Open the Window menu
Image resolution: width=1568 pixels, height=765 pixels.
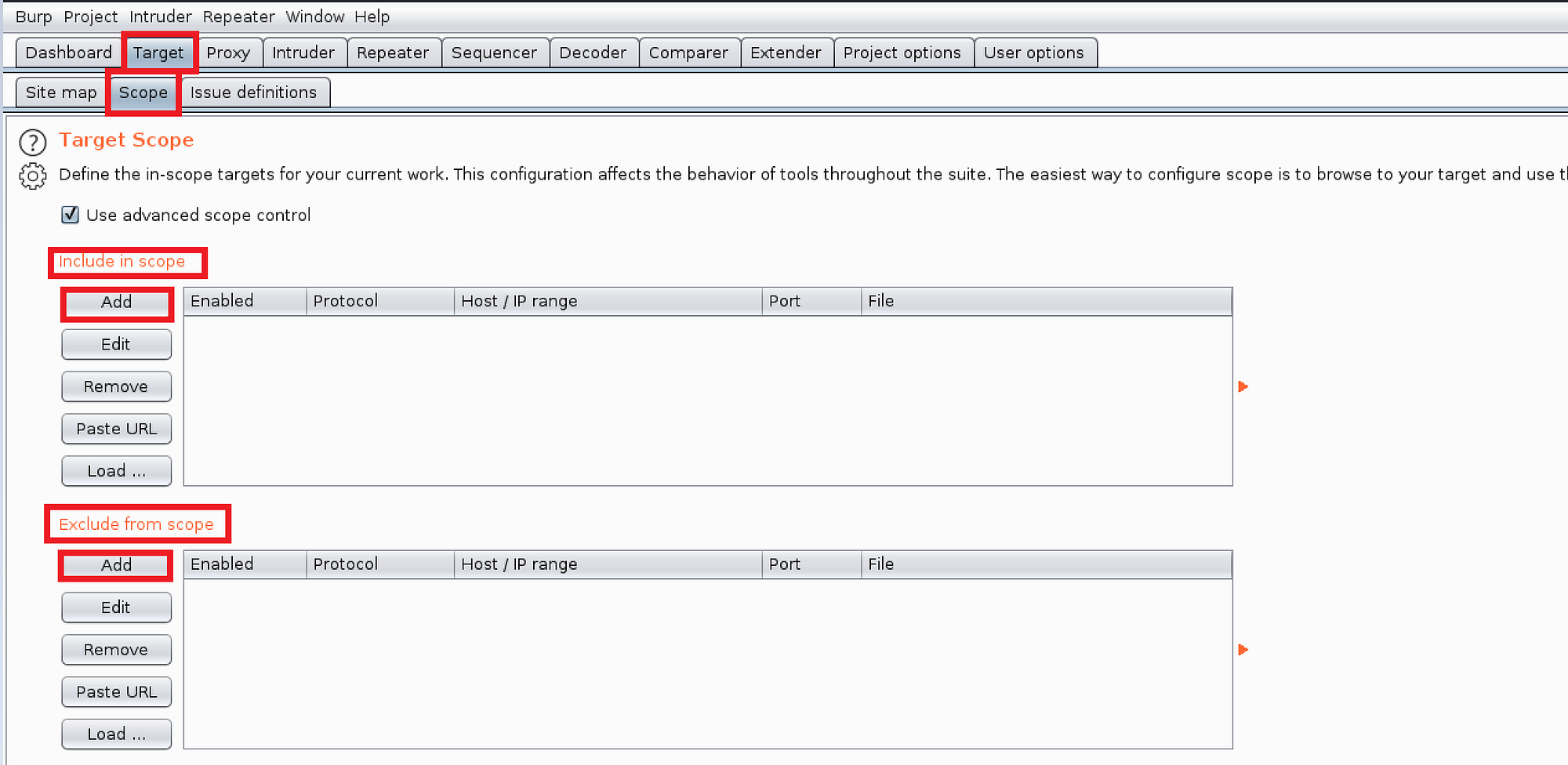(315, 16)
